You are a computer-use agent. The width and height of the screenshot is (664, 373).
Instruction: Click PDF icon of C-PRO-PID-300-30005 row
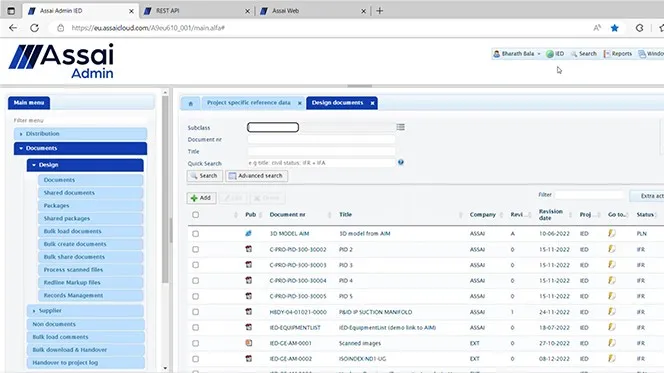coord(249,296)
